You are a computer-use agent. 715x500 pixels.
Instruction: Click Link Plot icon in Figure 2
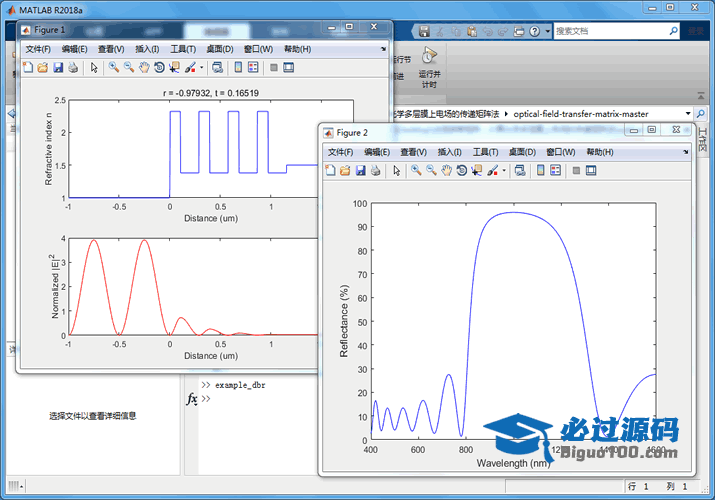pos(520,170)
